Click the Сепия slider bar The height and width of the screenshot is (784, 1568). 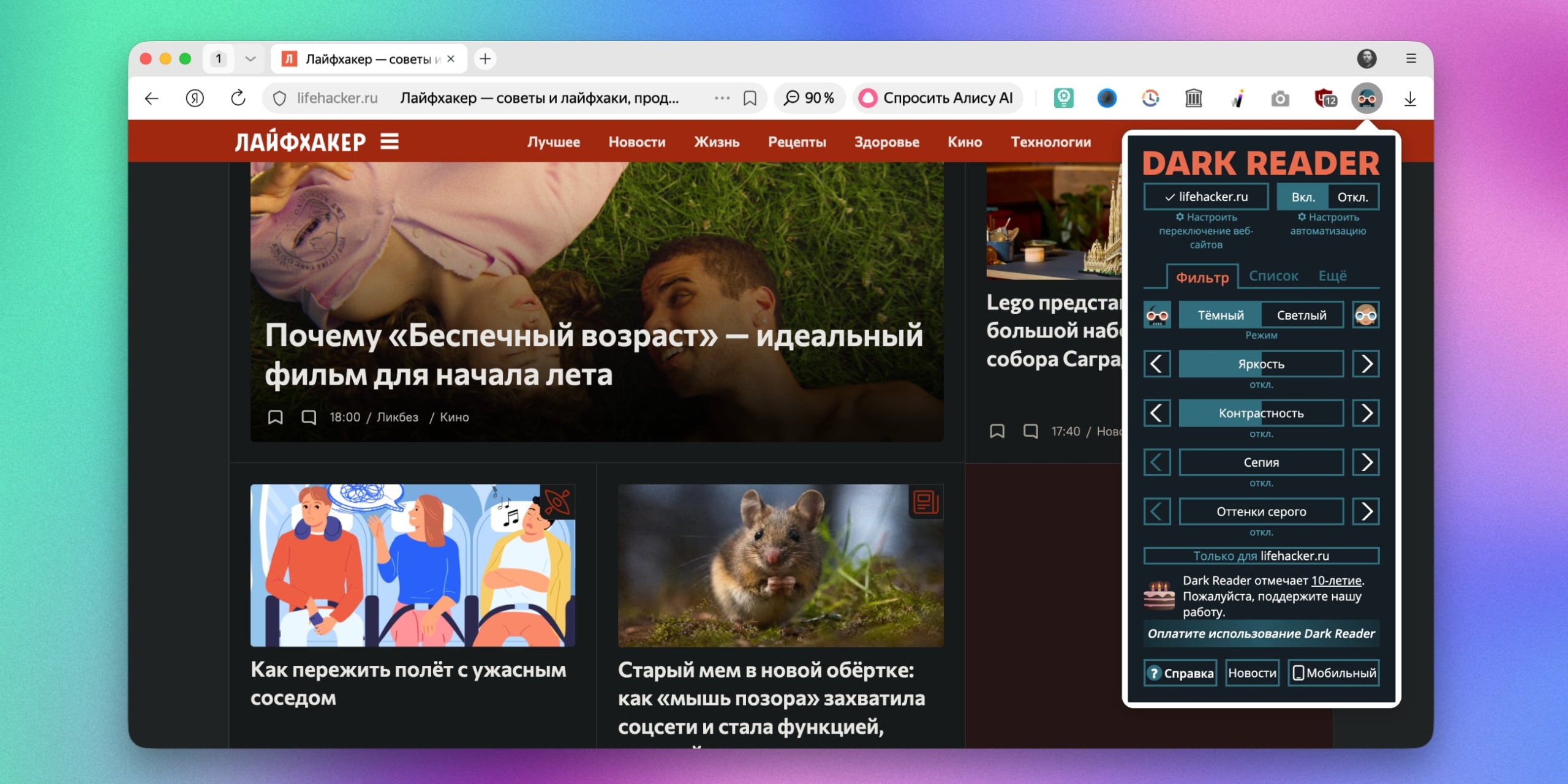click(1261, 462)
